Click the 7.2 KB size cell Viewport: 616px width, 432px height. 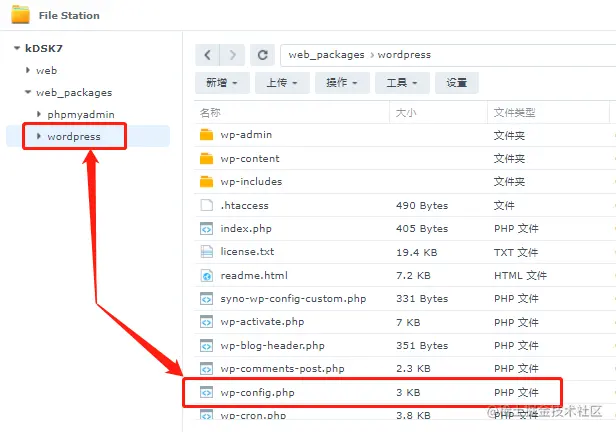[x=413, y=275]
